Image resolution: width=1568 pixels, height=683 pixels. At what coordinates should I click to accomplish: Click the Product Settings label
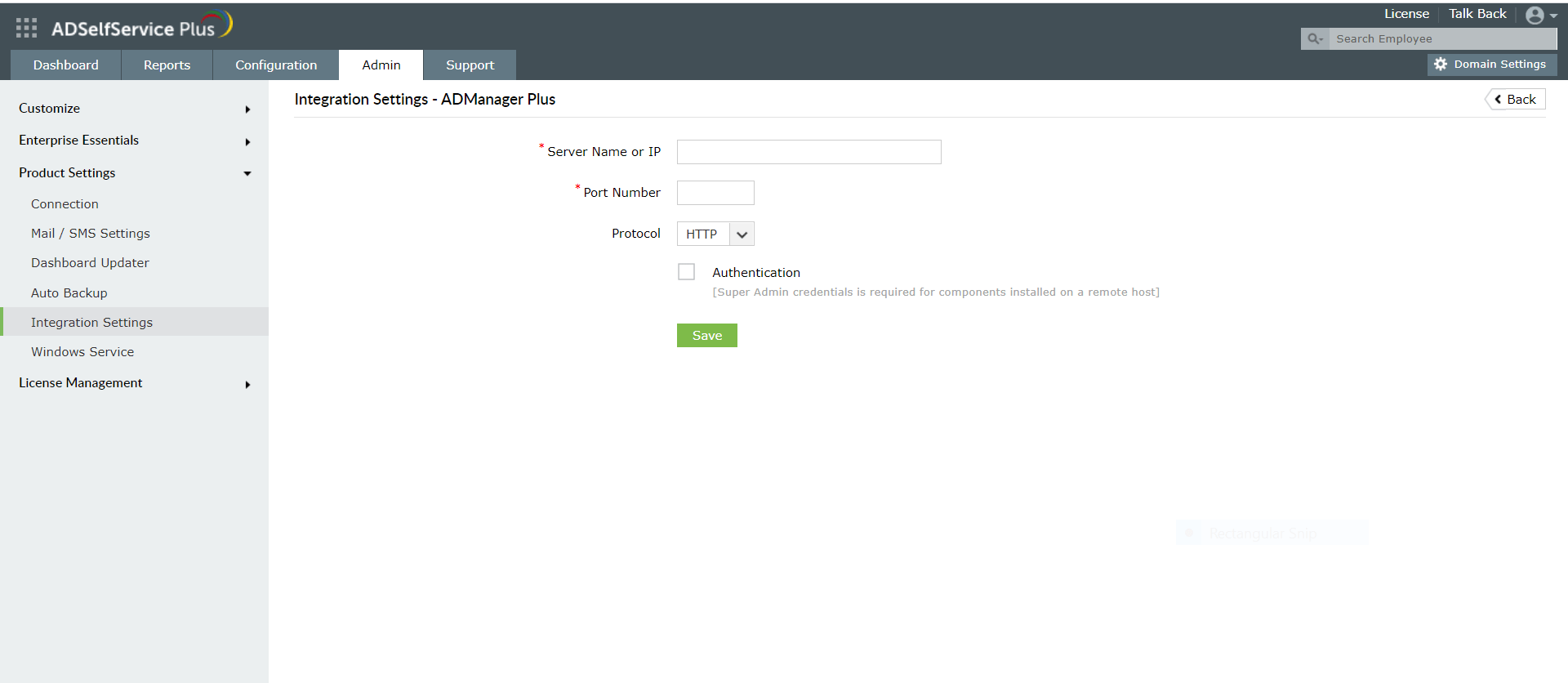coord(67,173)
